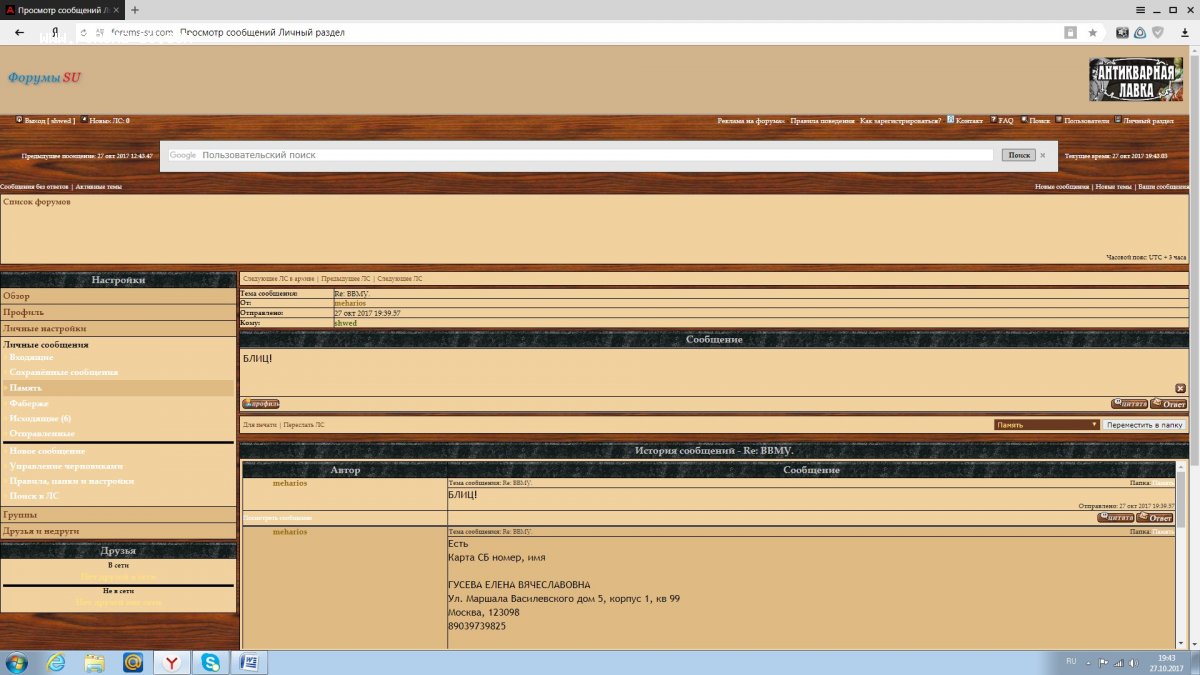1200x675 pixels.
Task: Open sender link meharios in От field
Action: (350, 303)
